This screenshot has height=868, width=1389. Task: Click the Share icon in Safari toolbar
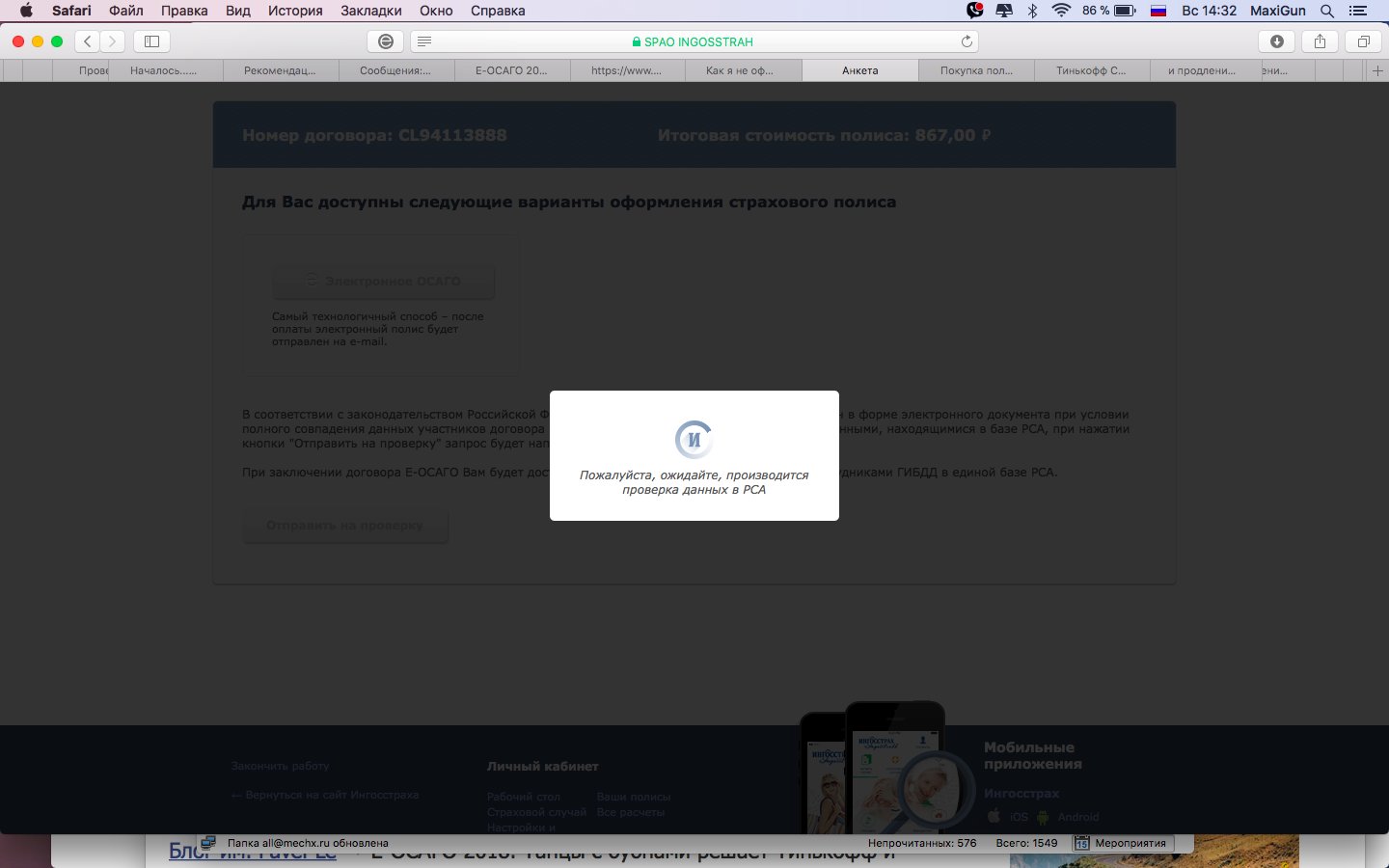click(1320, 41)
